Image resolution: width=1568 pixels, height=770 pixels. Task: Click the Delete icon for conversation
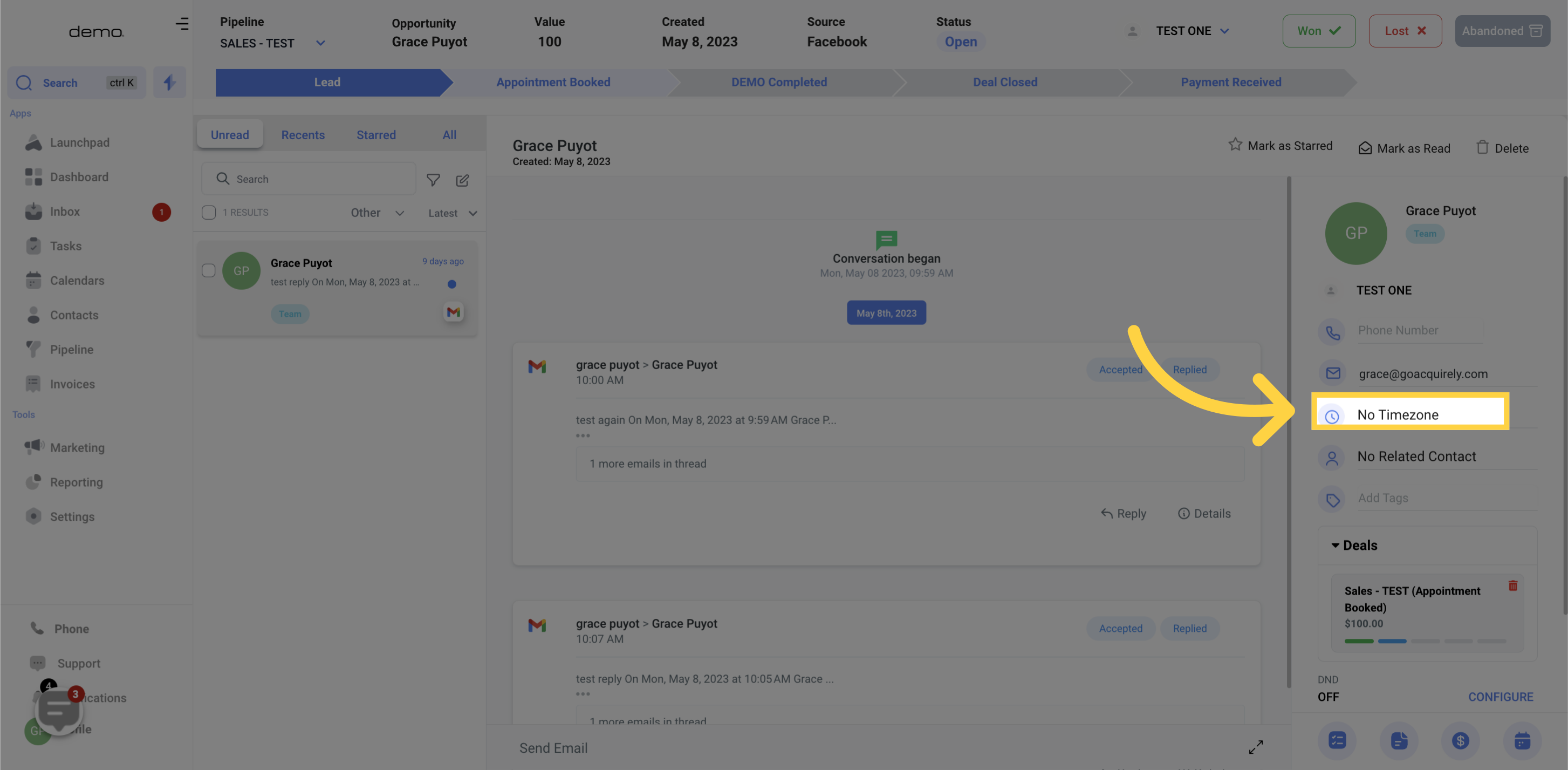(x=1483, y=147)
